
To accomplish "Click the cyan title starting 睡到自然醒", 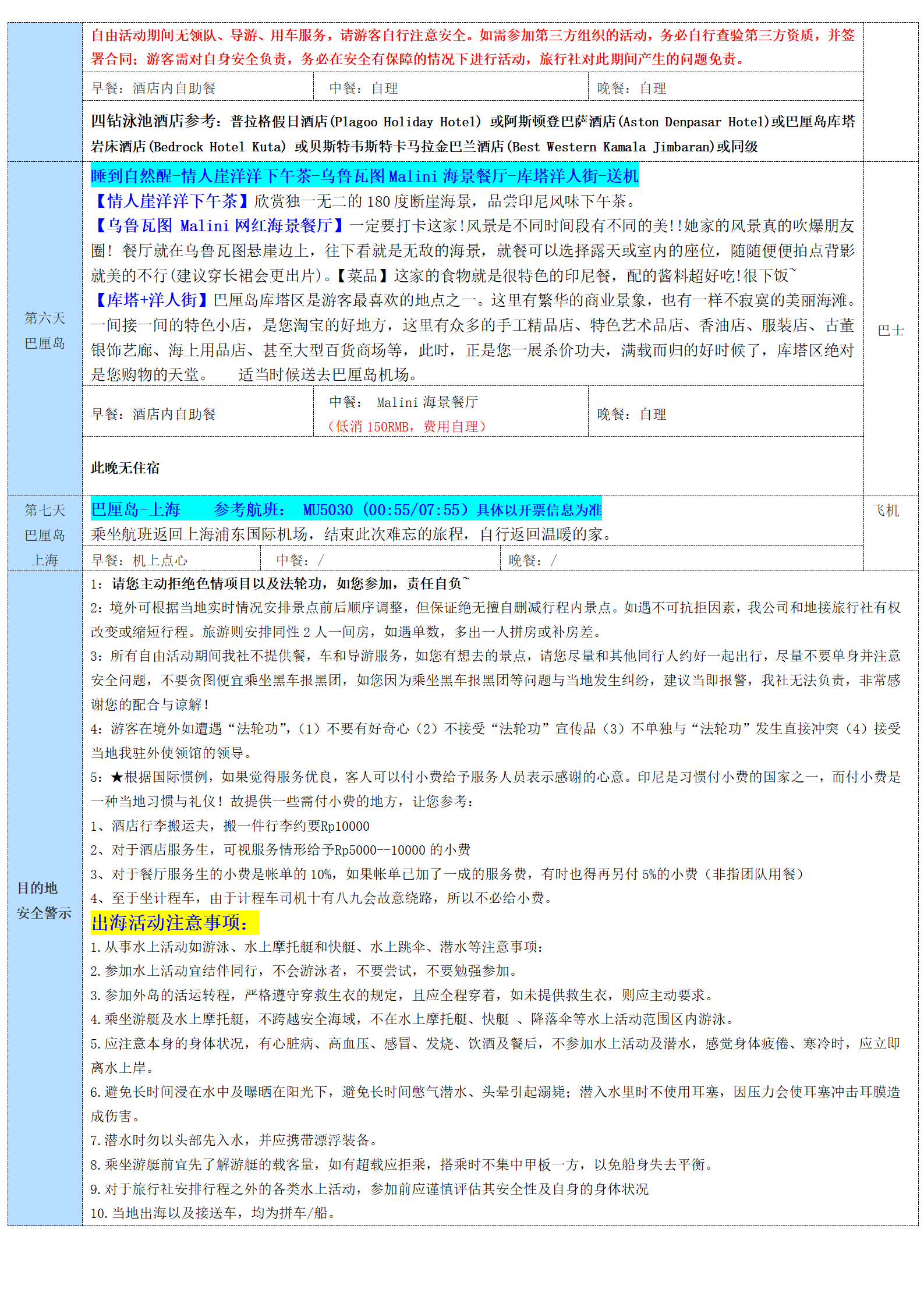I will 364,176.
